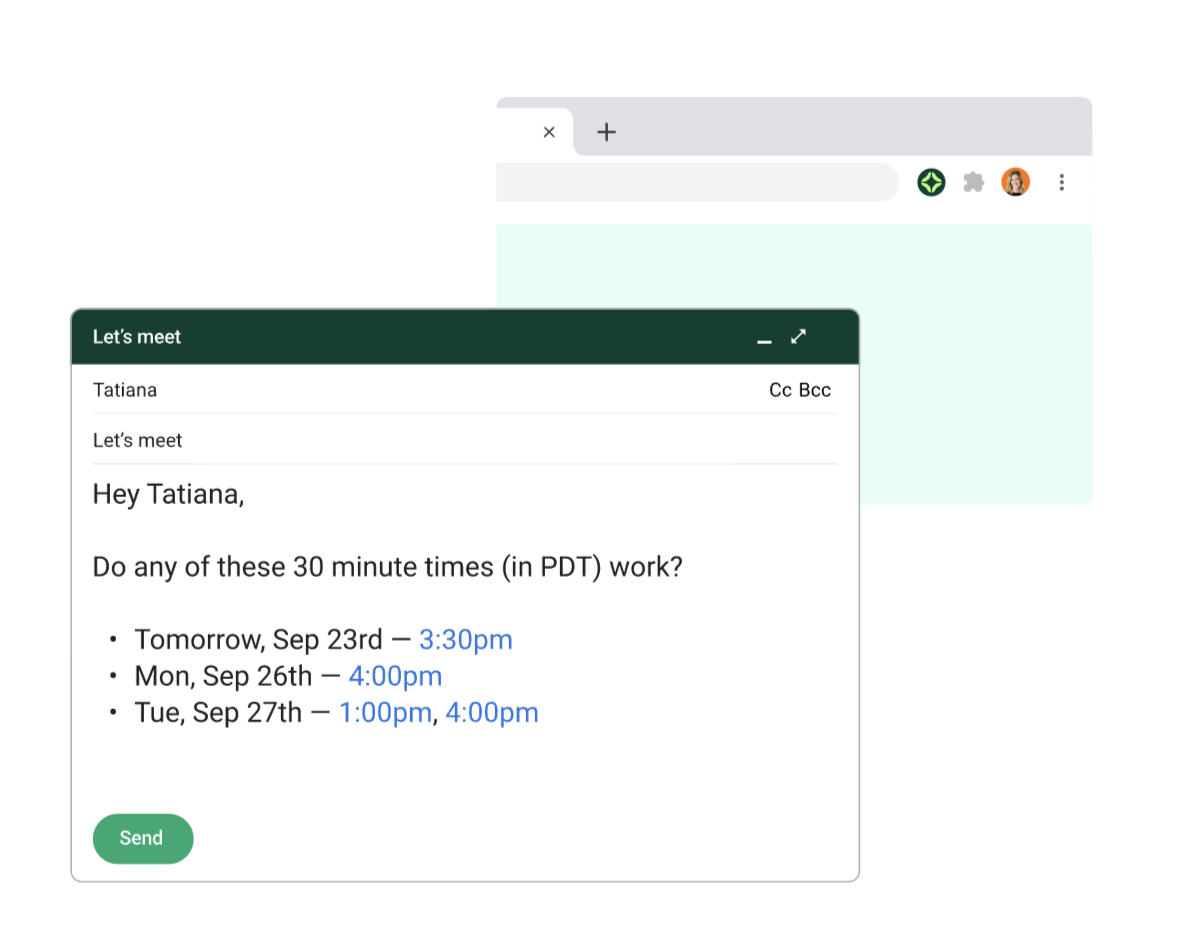
Task: Click the Tue Sep 27th 4:00pm link
Action: pyautogui.click(x=491, y=713)
